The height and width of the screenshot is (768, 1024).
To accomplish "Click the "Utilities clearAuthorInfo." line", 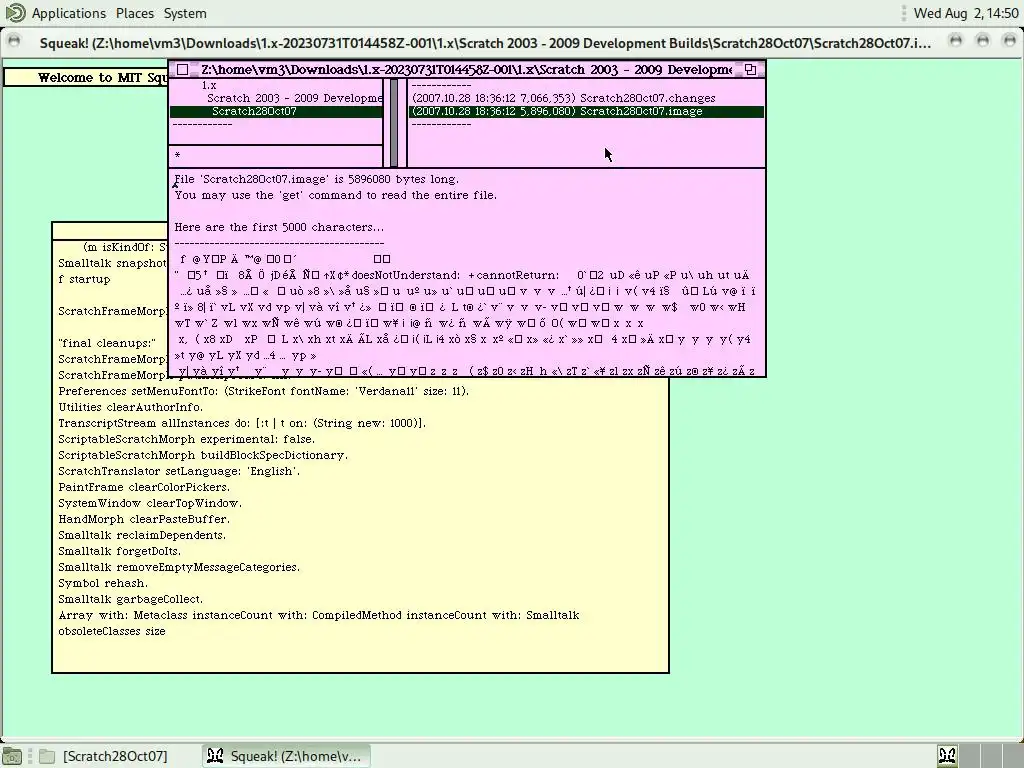I will tap(131, 408).
